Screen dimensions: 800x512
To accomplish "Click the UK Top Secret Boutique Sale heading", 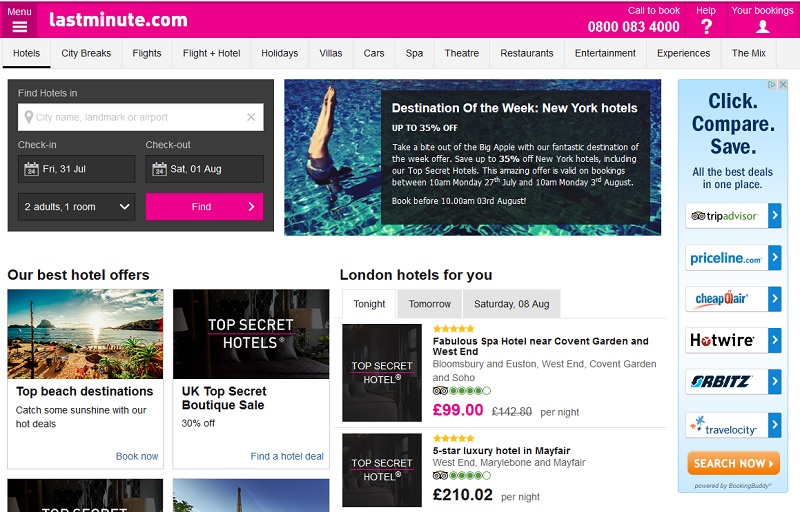I will 224,398.
